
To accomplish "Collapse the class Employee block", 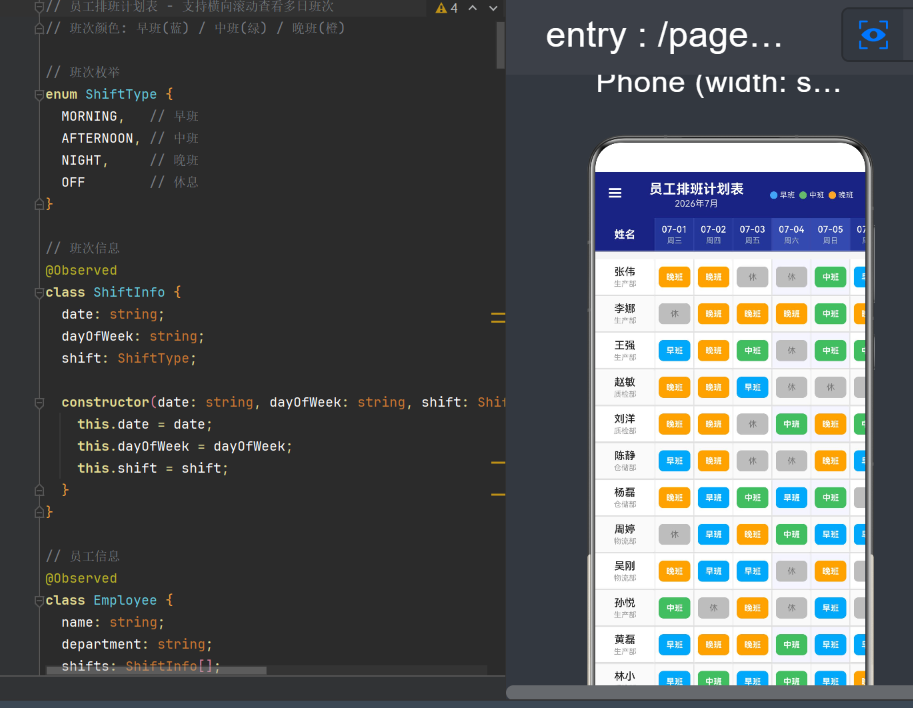I will coord(39,600).
